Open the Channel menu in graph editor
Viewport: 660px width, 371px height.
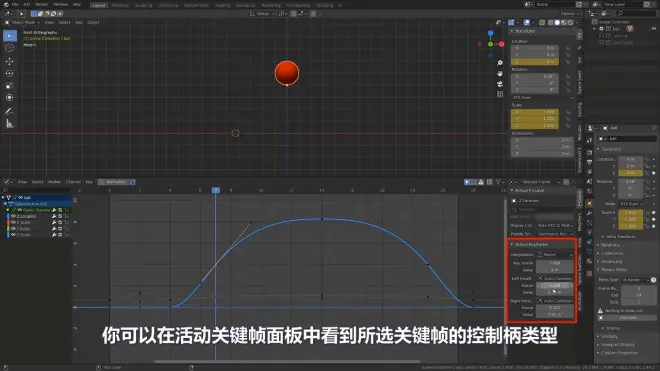coord(73,182)
